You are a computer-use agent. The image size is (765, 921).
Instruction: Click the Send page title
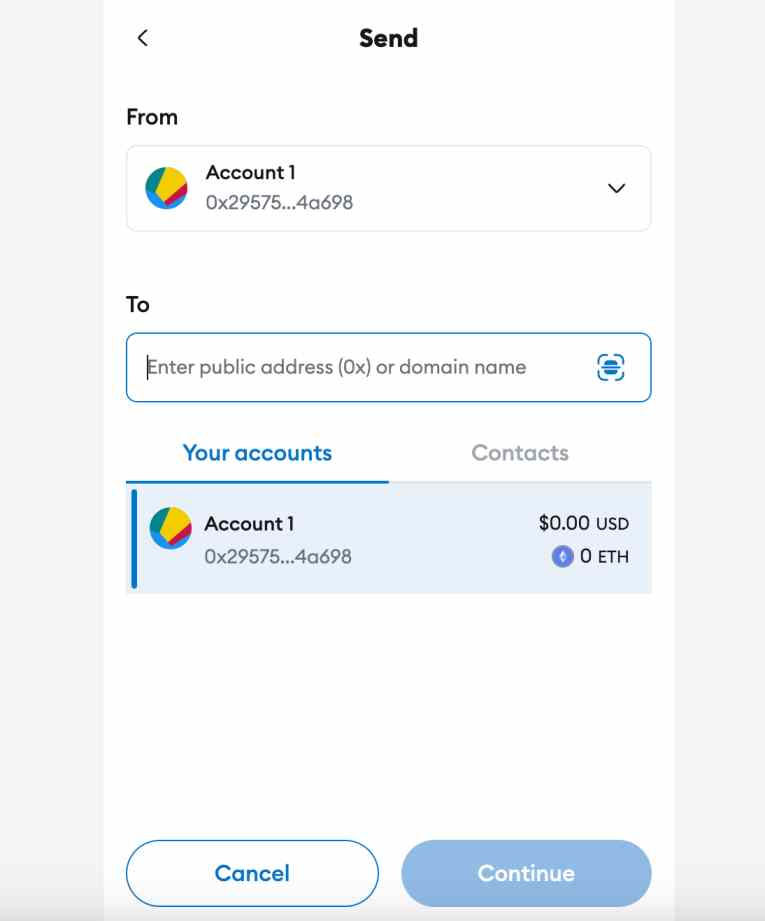[x=388, y=39]
